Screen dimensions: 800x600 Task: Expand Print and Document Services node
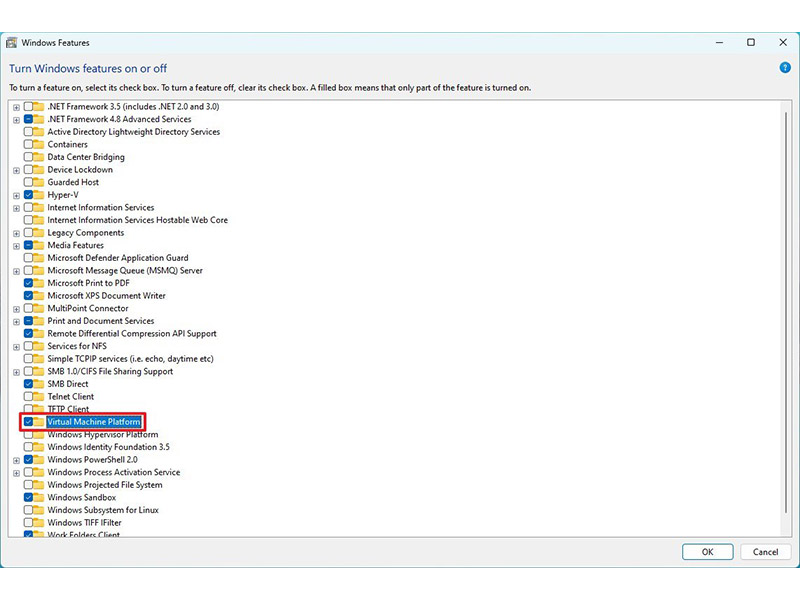(16, 321)
